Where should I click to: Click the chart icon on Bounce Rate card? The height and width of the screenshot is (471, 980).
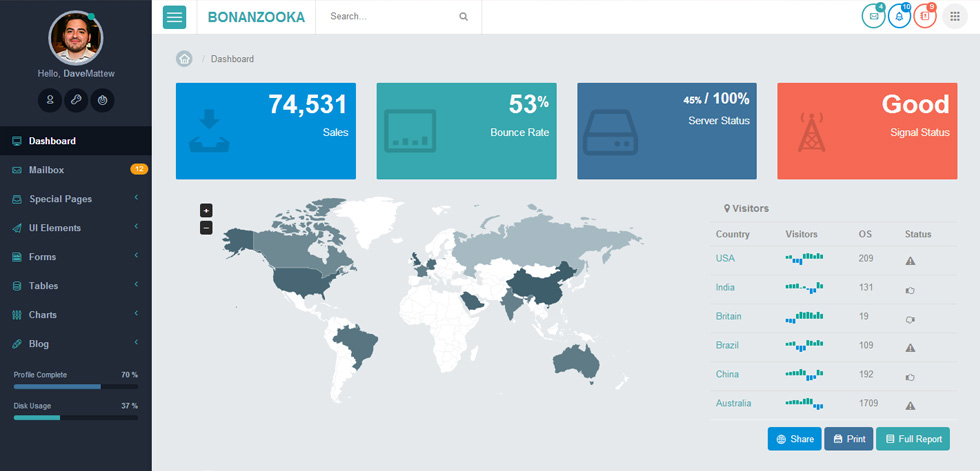(410, 131)
